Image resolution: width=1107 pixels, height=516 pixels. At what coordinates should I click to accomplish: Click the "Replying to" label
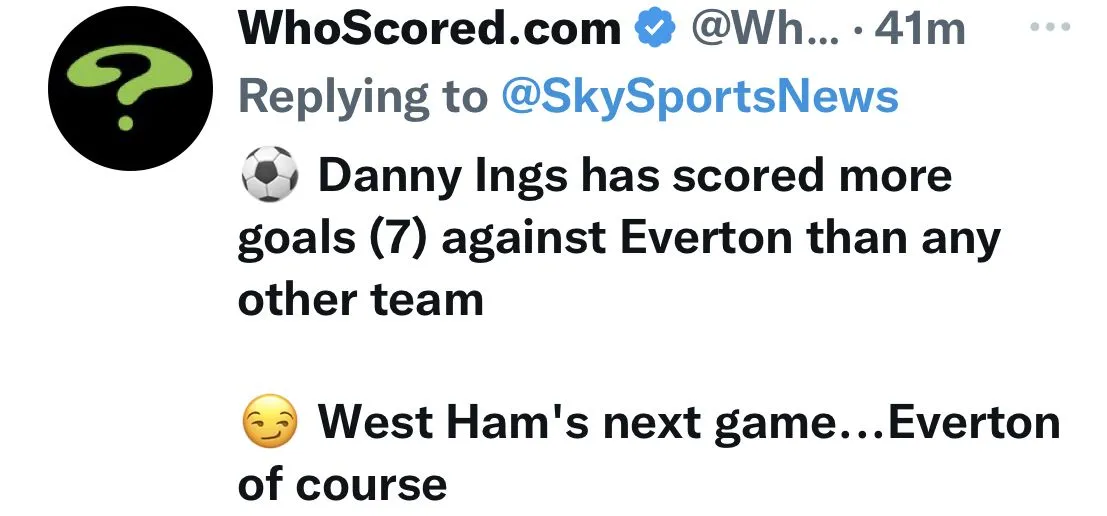tap(363, 96)
